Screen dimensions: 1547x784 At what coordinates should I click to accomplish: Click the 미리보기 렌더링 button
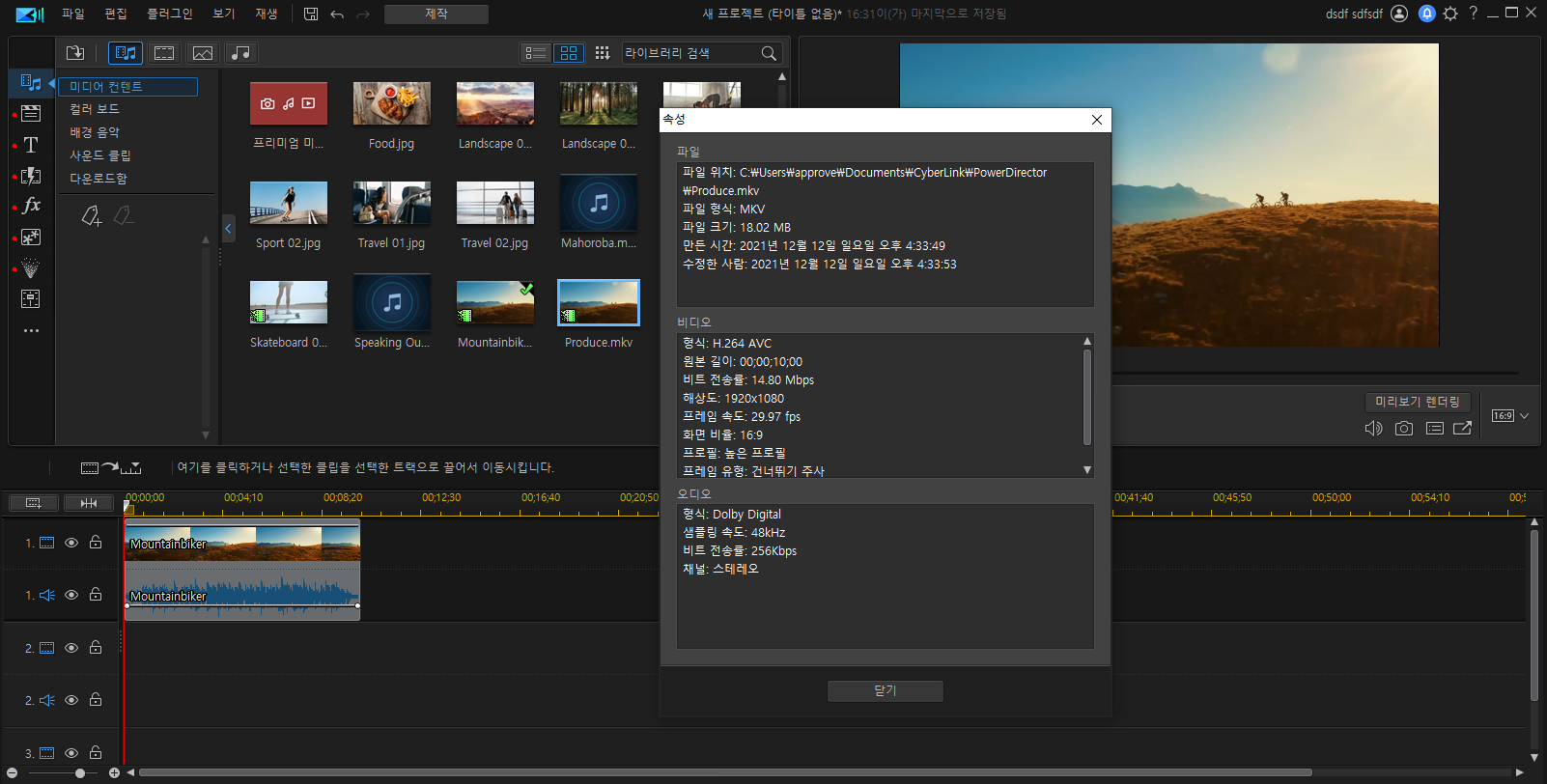coord(1418,402)
